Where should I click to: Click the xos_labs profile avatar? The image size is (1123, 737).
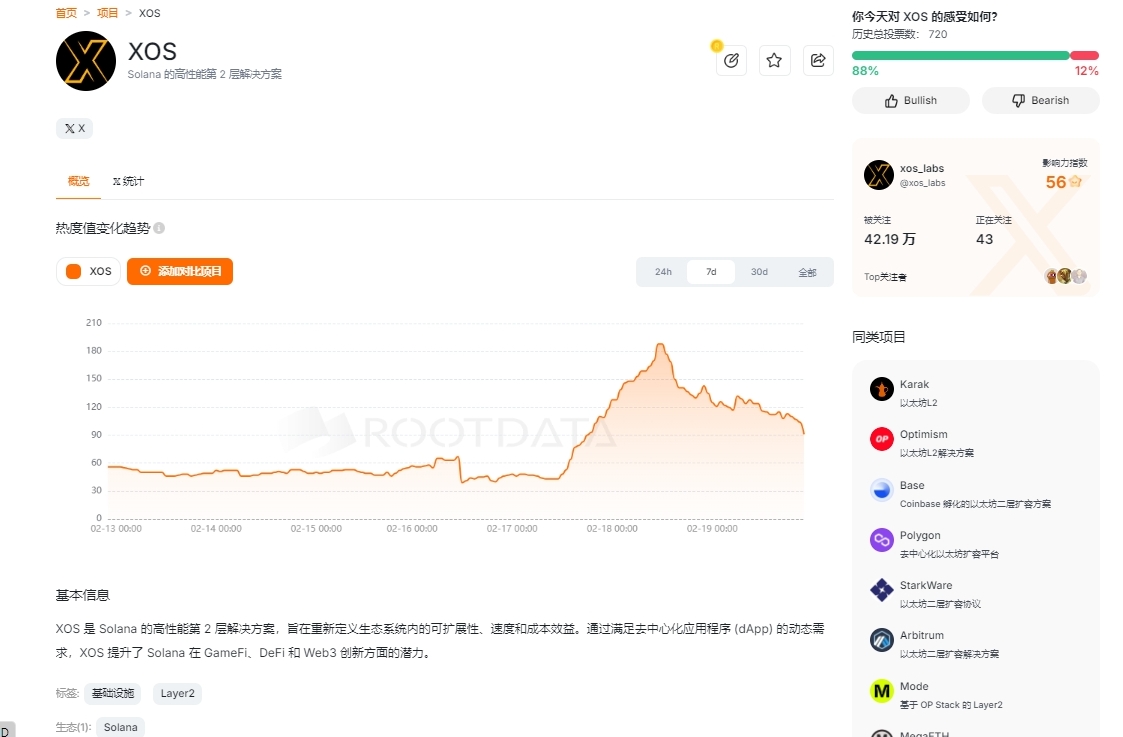point(878,175)
